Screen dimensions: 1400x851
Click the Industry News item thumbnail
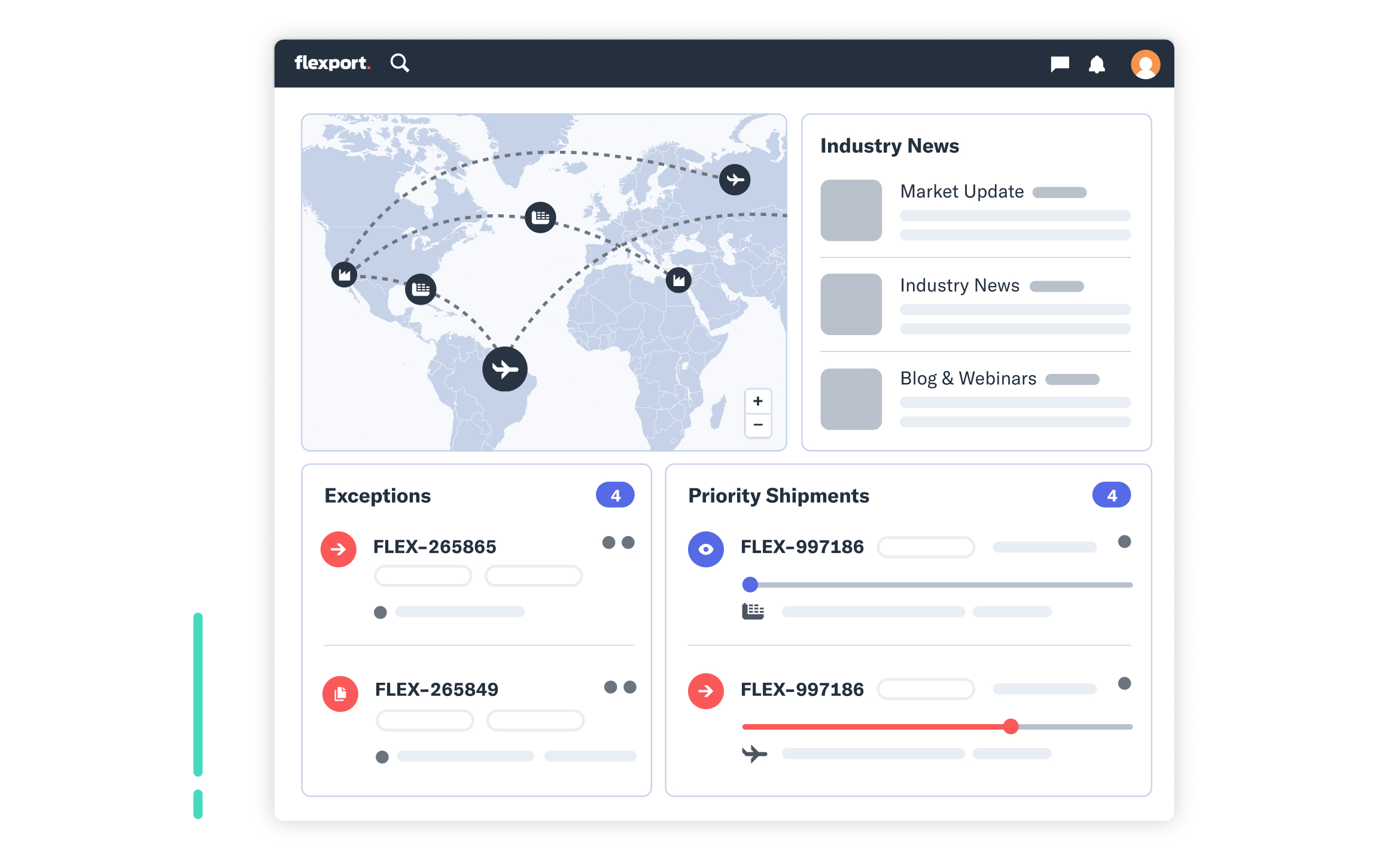tap(851, 304)
